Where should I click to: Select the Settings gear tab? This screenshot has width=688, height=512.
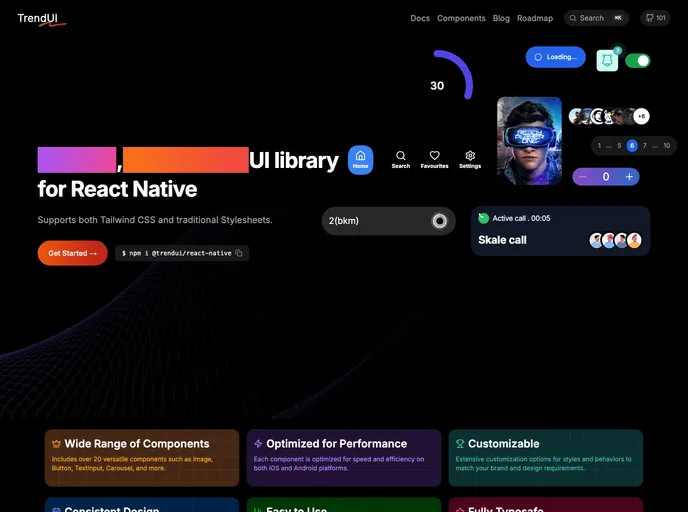coord(470,160)
